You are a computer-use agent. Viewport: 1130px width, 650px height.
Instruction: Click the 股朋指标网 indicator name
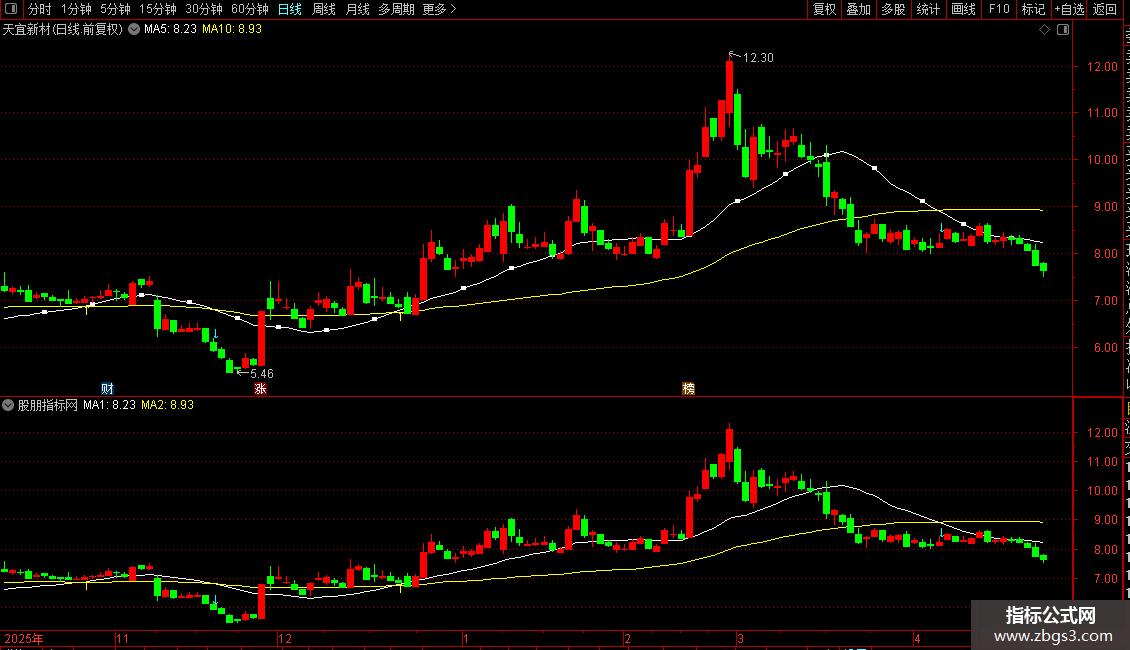pyautogui.click(x=48, y=405)
